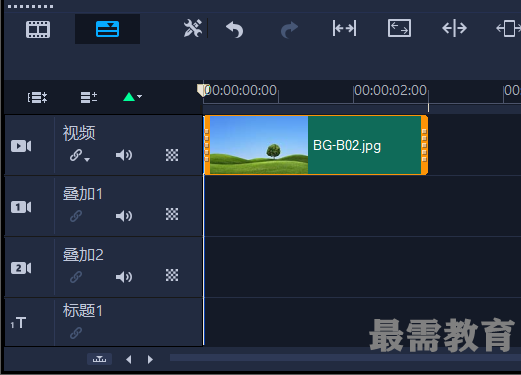The image size is (521, 375).
Task: Click the partially visible roll tool icon
Action: tap(508, 29)
